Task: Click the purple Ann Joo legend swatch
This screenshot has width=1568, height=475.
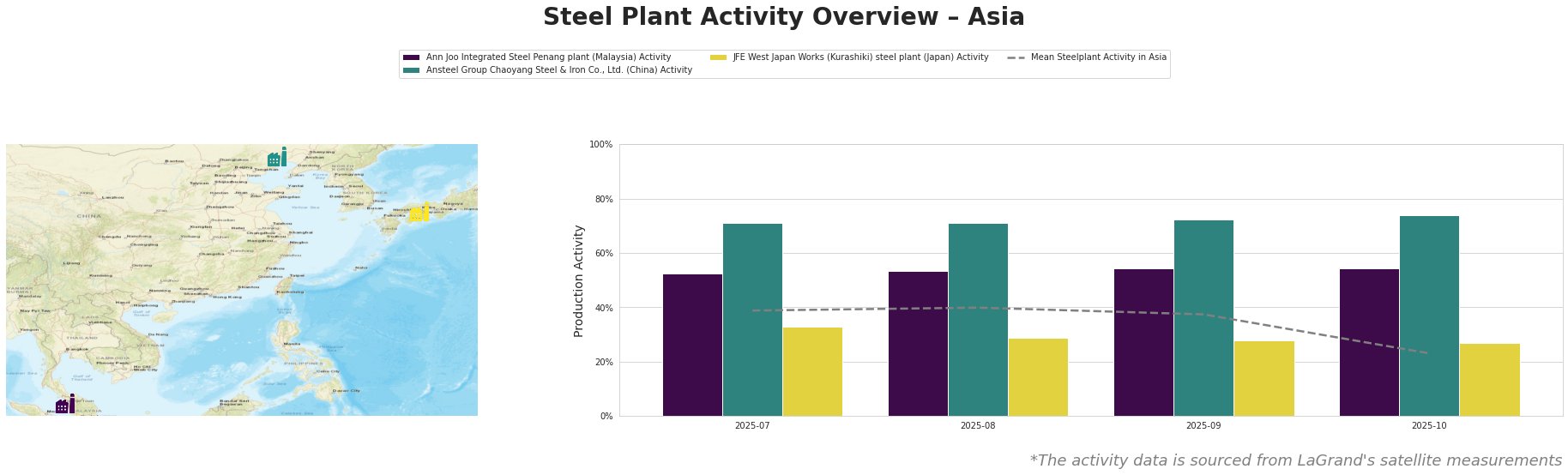Action: 411,57
